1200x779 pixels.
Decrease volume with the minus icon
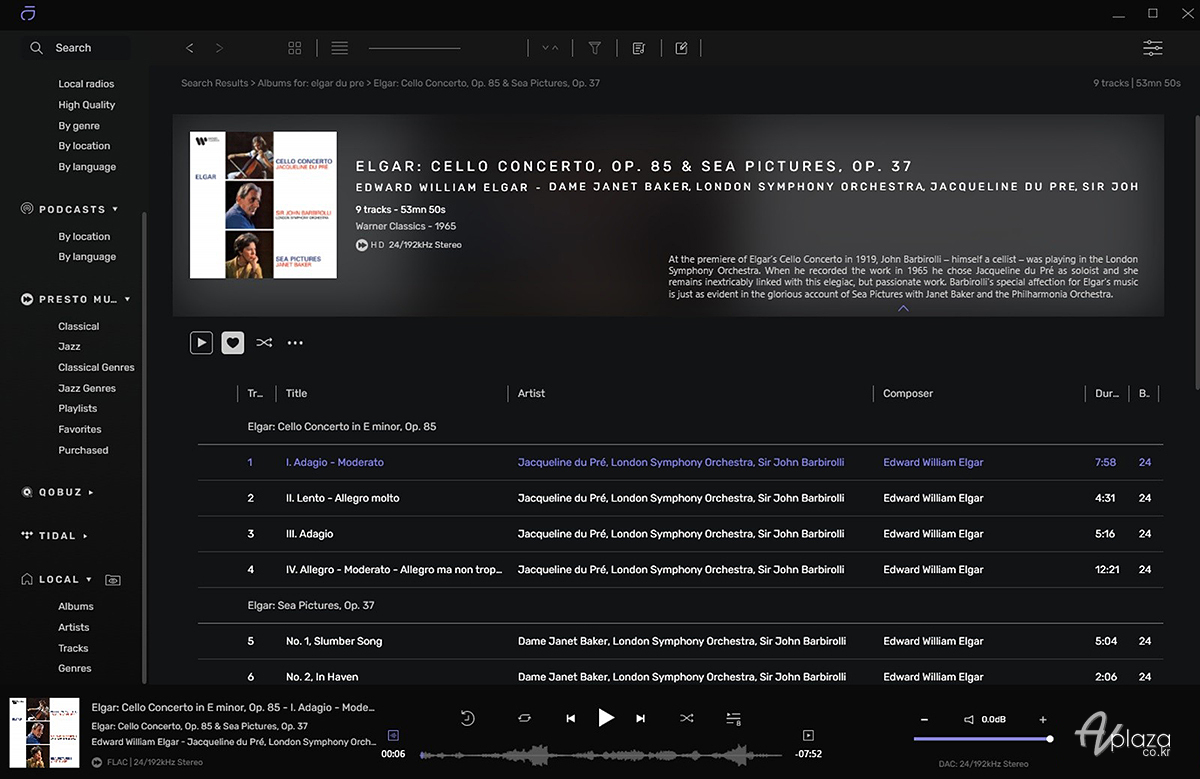pos(924,719)
